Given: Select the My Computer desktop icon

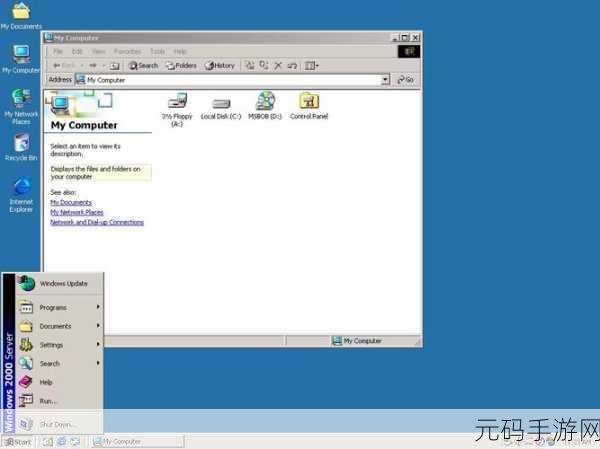Looking at the screenshot, I should (x=21, y=59).
